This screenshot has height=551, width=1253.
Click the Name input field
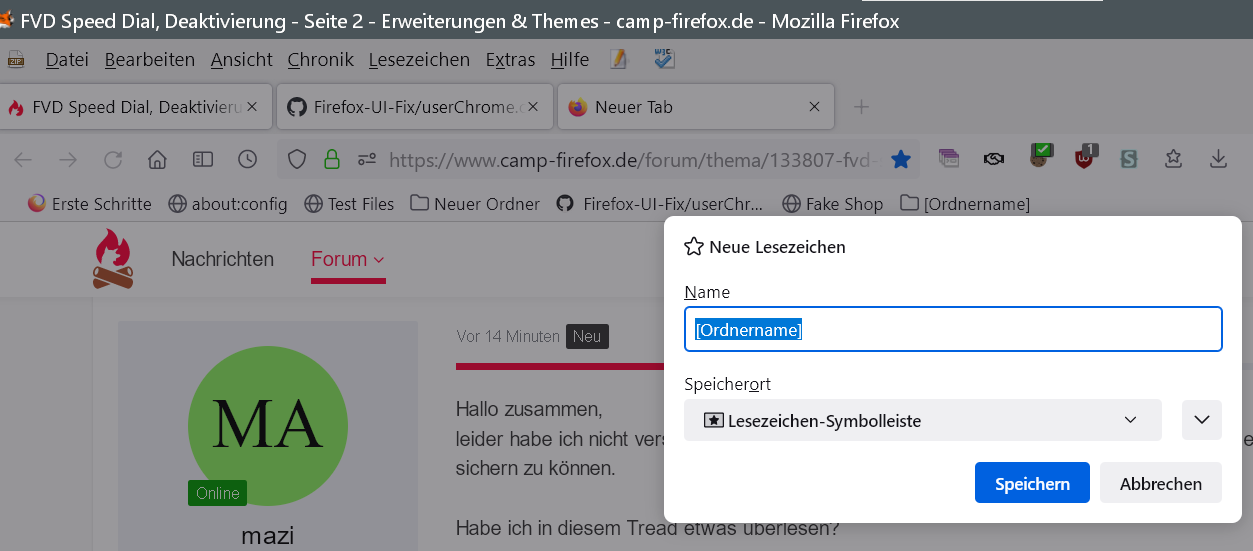(952, 329)
